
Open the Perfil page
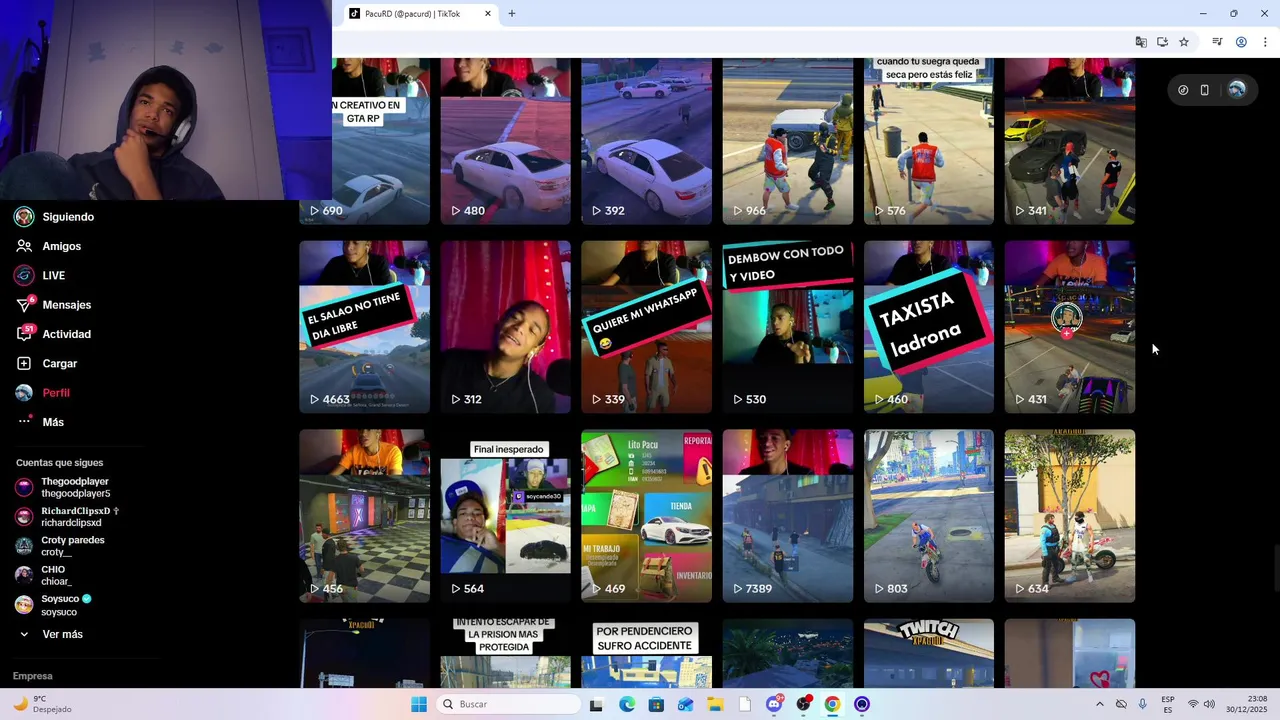click(x=42, y=393)
